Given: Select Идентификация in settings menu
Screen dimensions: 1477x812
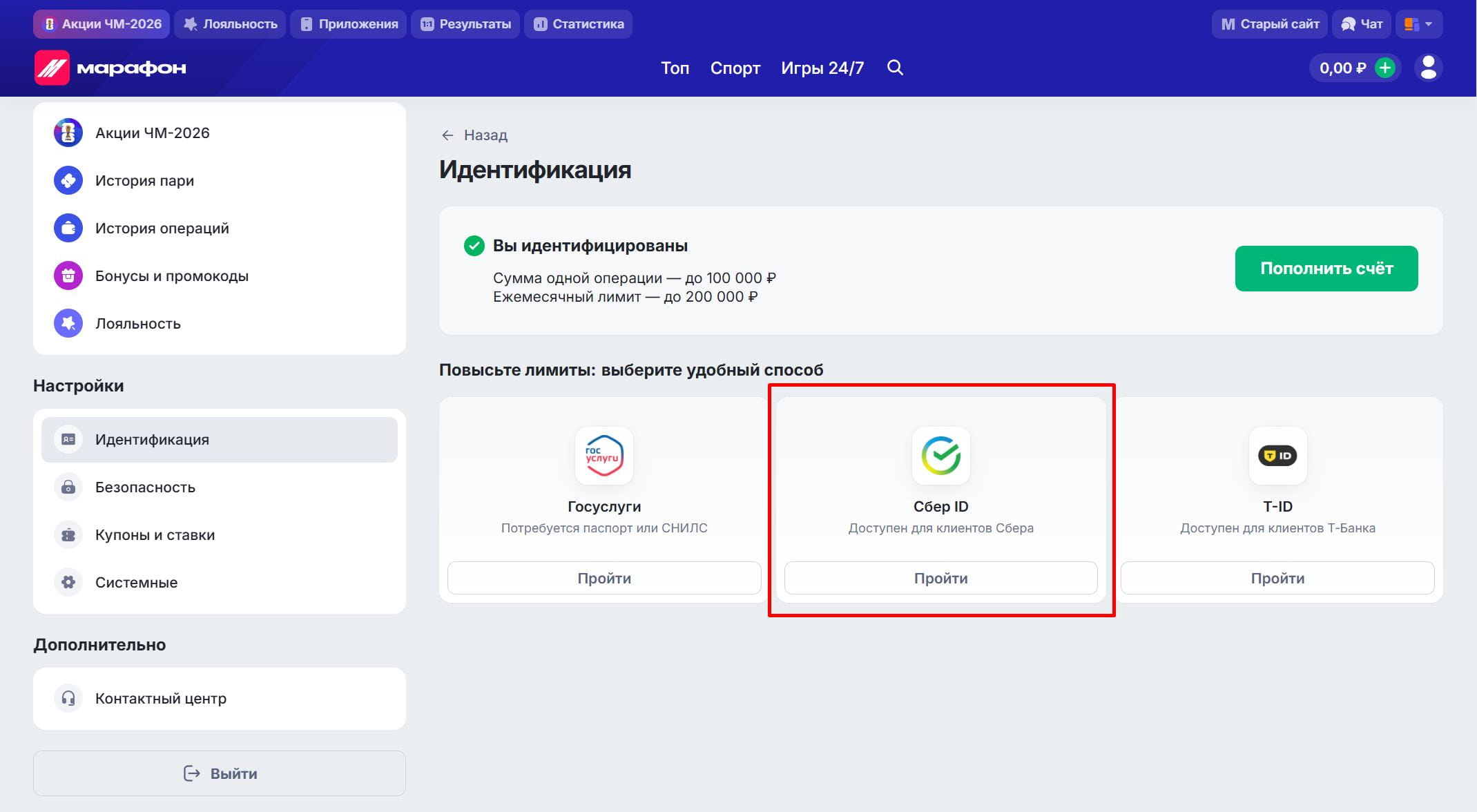Looking at the screenshot, I should click(220, 439).
